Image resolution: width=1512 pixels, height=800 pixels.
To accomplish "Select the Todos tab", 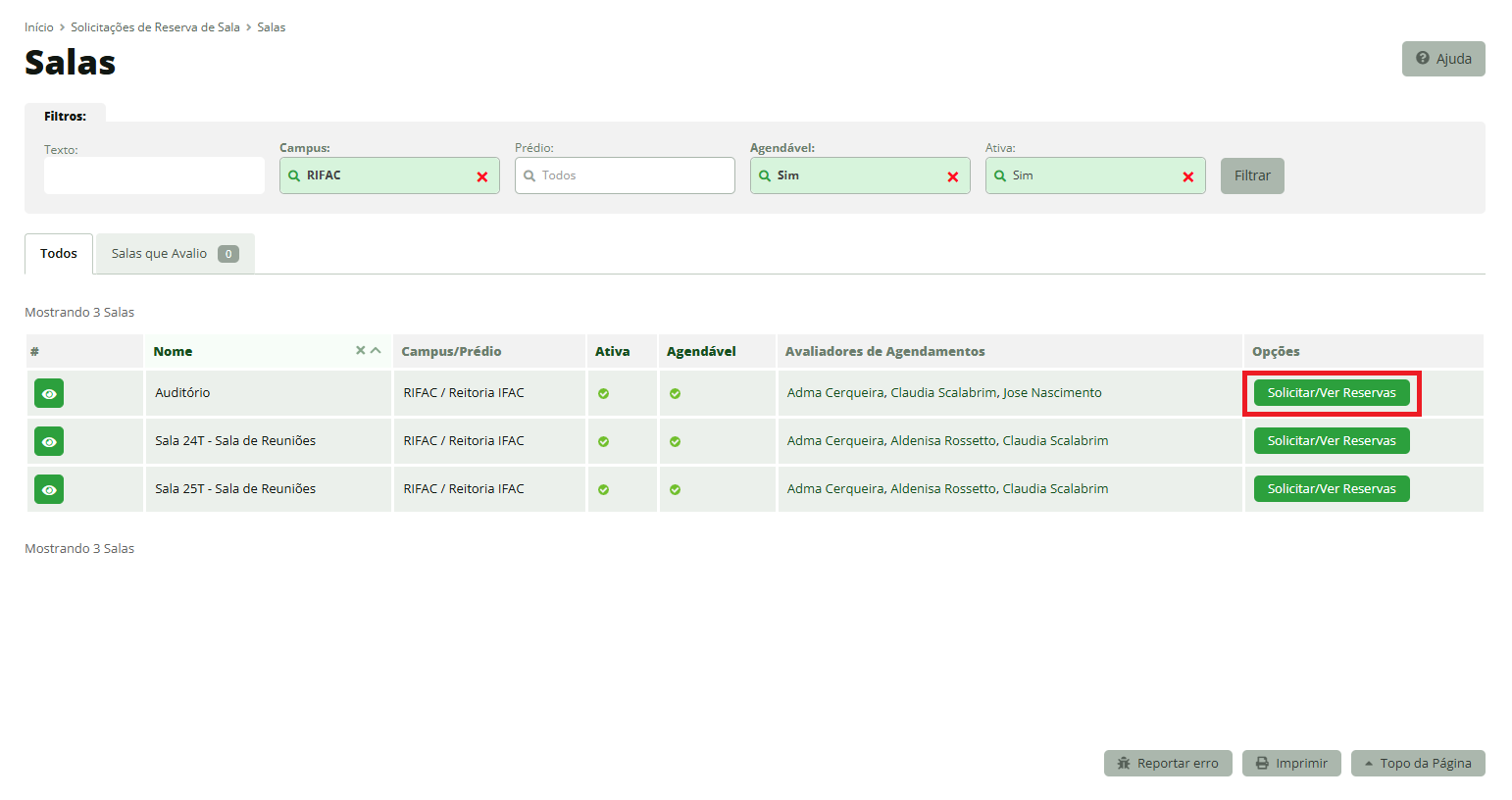I will point(59,254).
